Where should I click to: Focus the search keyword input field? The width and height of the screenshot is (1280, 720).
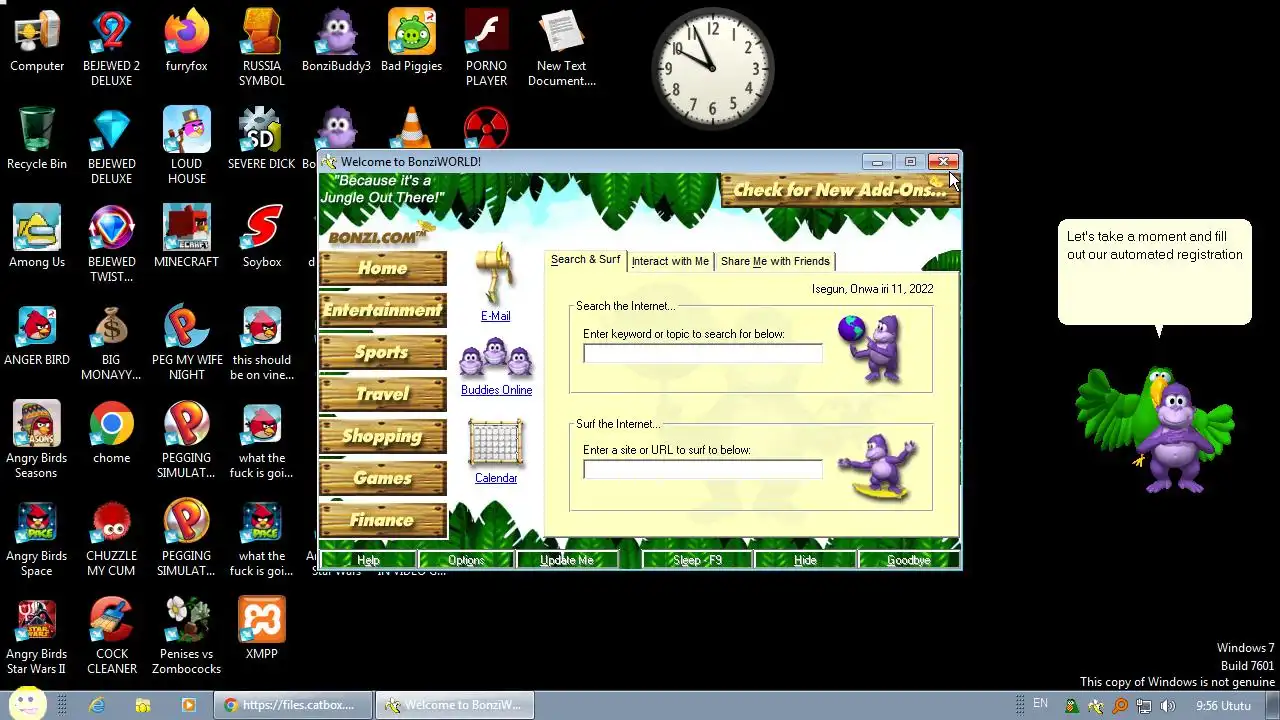(702, 353)
